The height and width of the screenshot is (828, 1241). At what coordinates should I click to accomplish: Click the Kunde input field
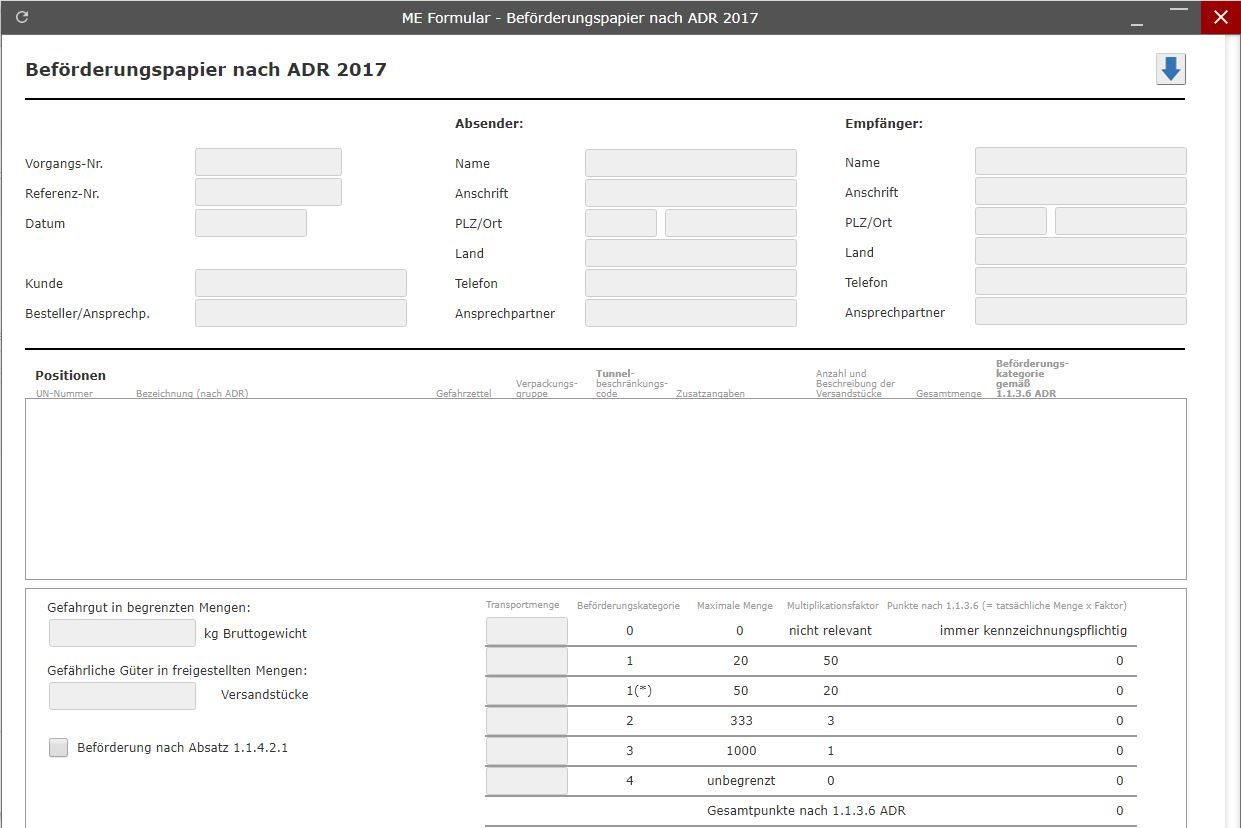(x=300, y=283)
